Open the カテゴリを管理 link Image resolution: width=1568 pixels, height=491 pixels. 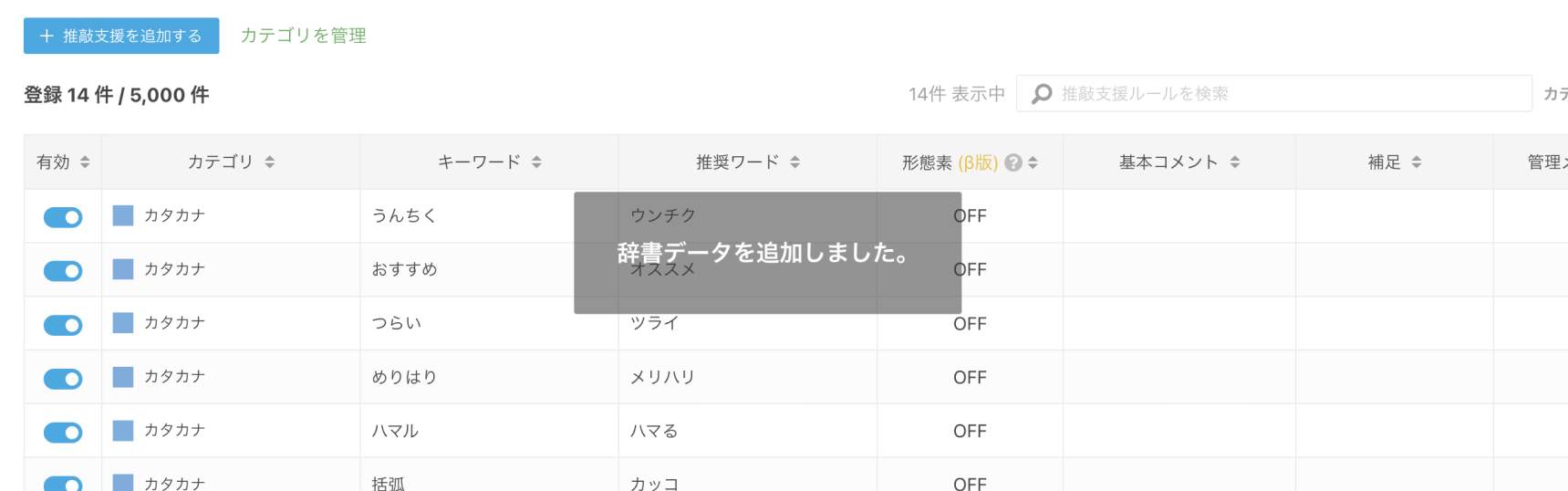pyautogui.click(x=303, y=36)
